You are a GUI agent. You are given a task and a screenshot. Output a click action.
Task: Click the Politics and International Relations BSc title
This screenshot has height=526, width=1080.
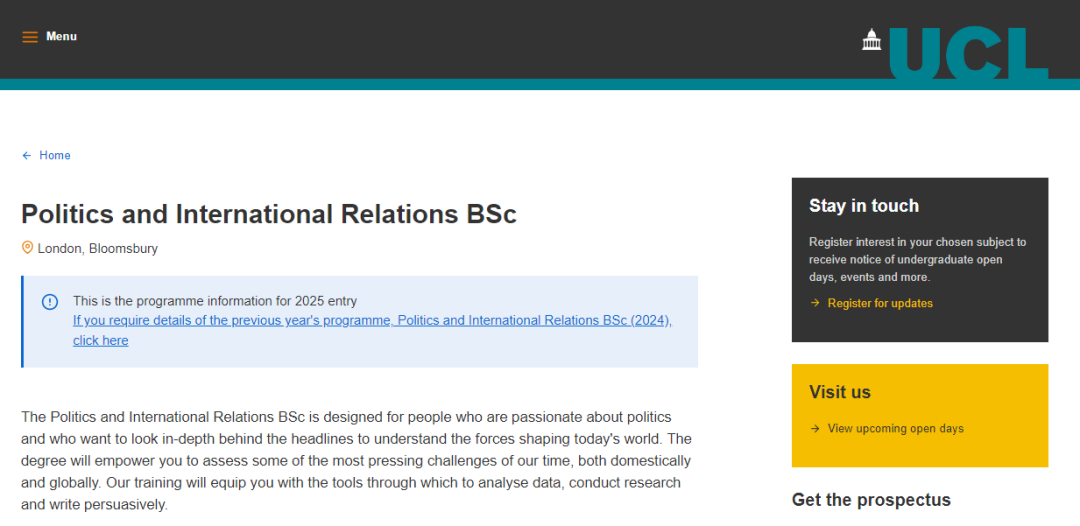tap(269, 214)
